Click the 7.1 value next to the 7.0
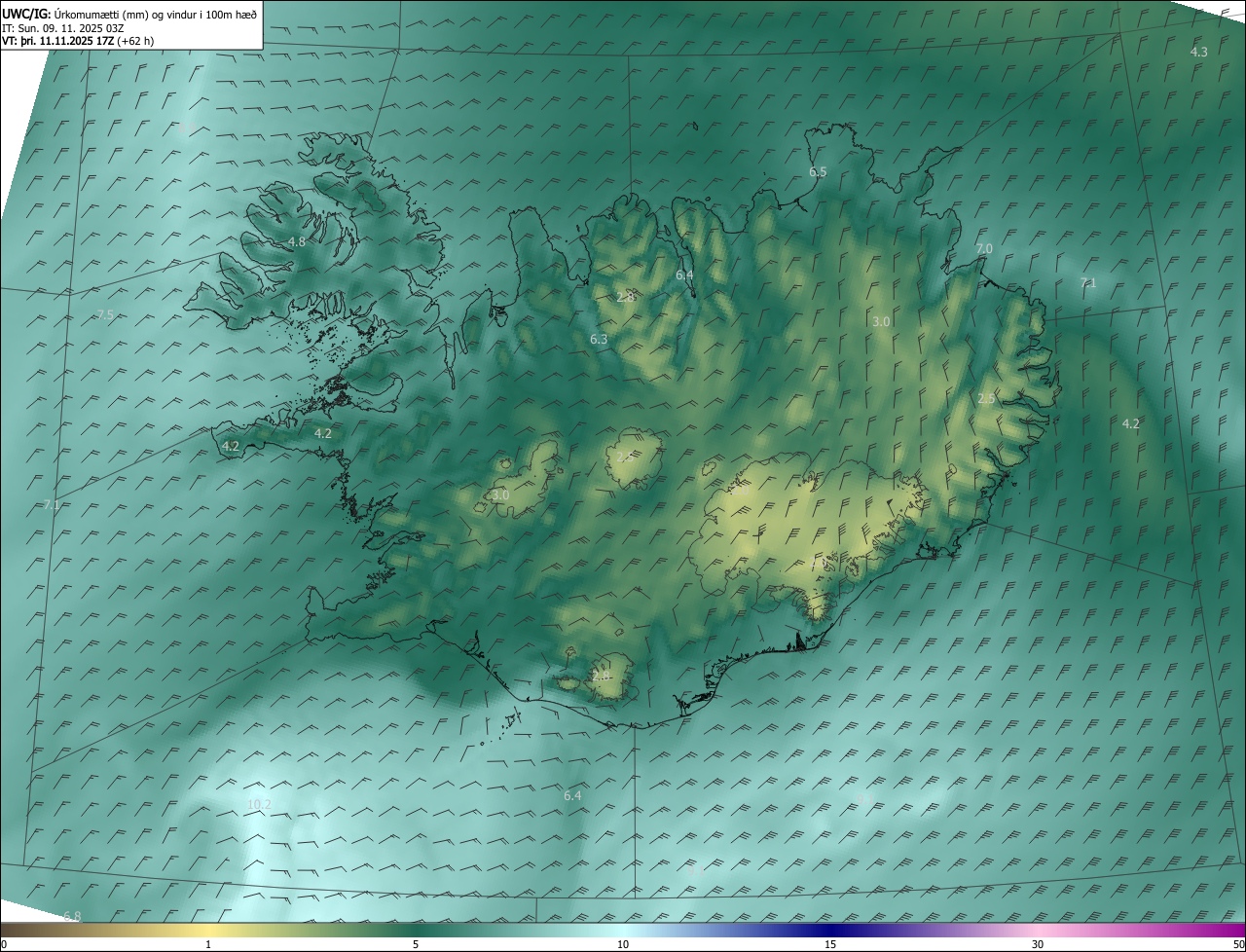 coord(1088,282)
